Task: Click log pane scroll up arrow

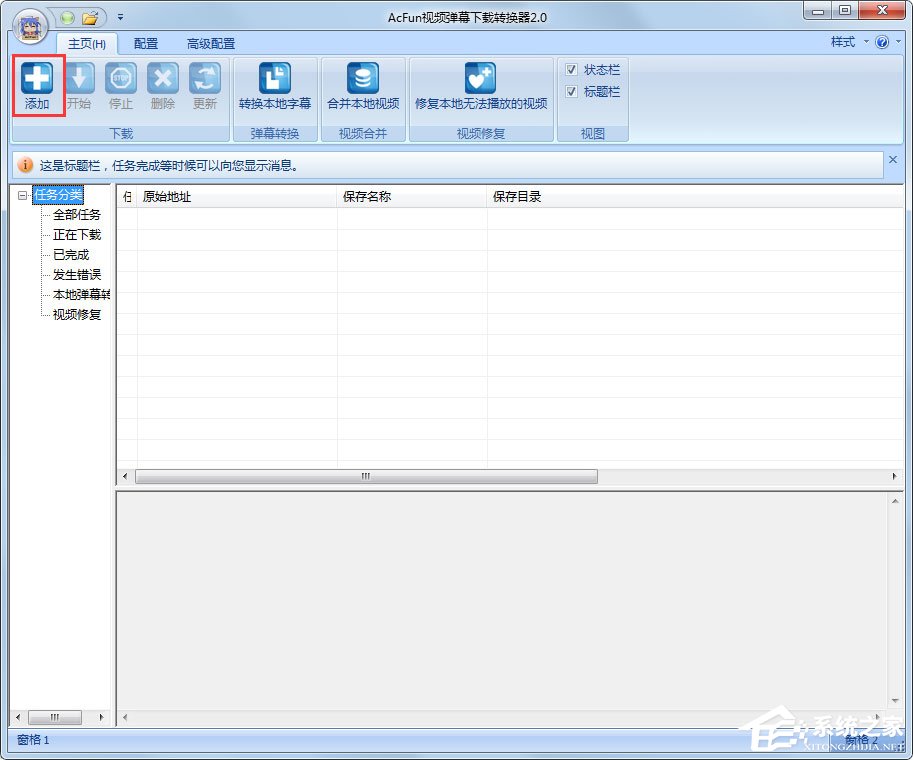Action: 895,501
